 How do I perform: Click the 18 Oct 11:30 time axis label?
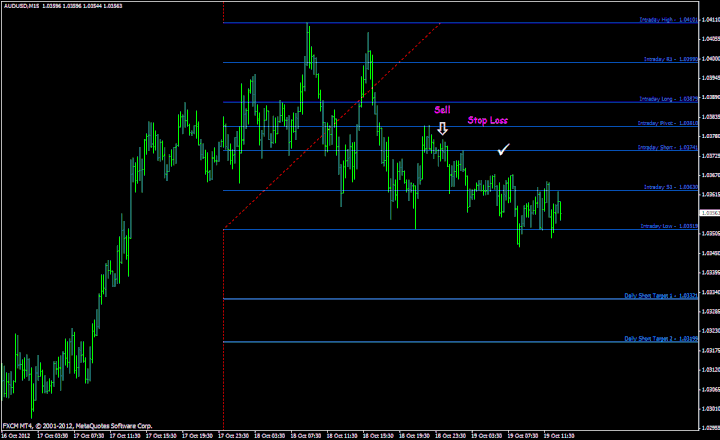point(342,435)
